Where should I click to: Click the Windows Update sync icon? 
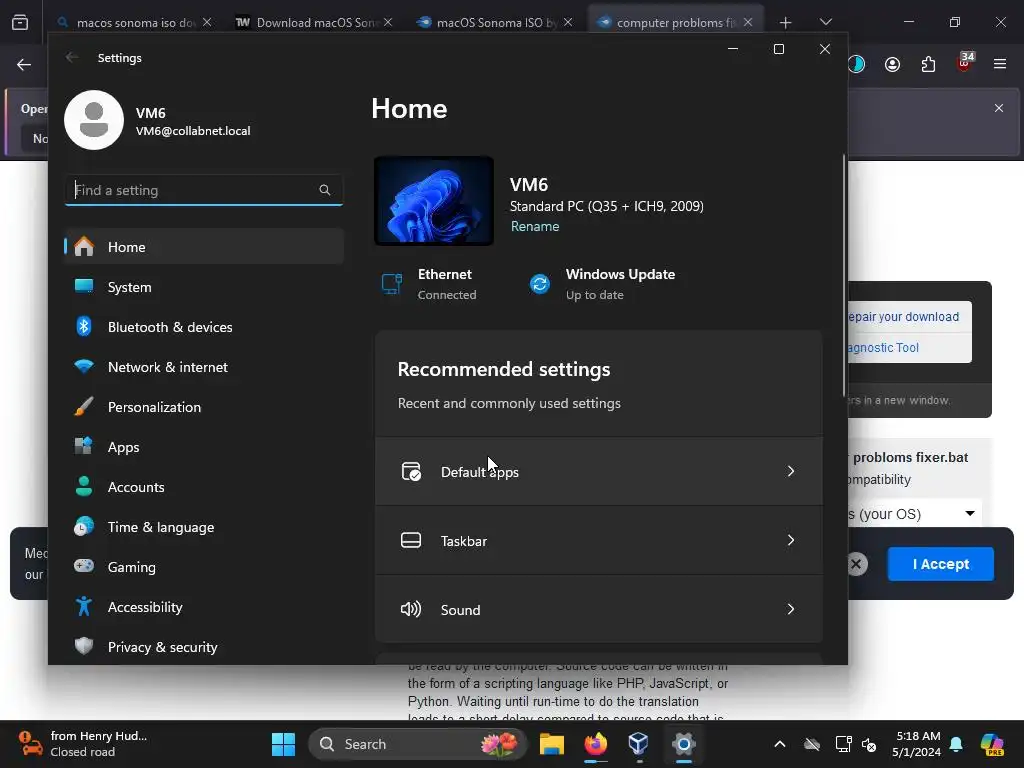point(540,284)
